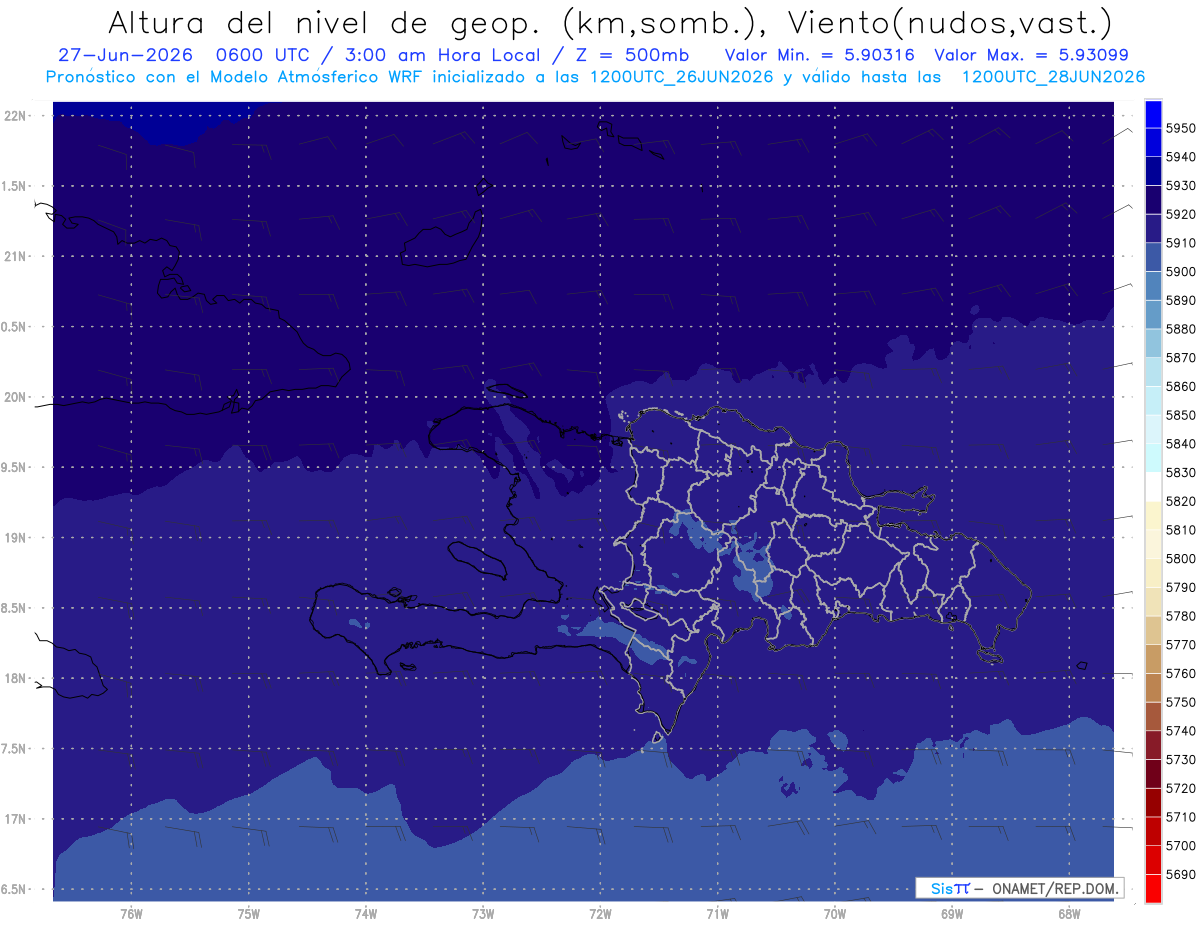
Task: Click the 75W longitude axis label
Action: (x=248, y=914)
